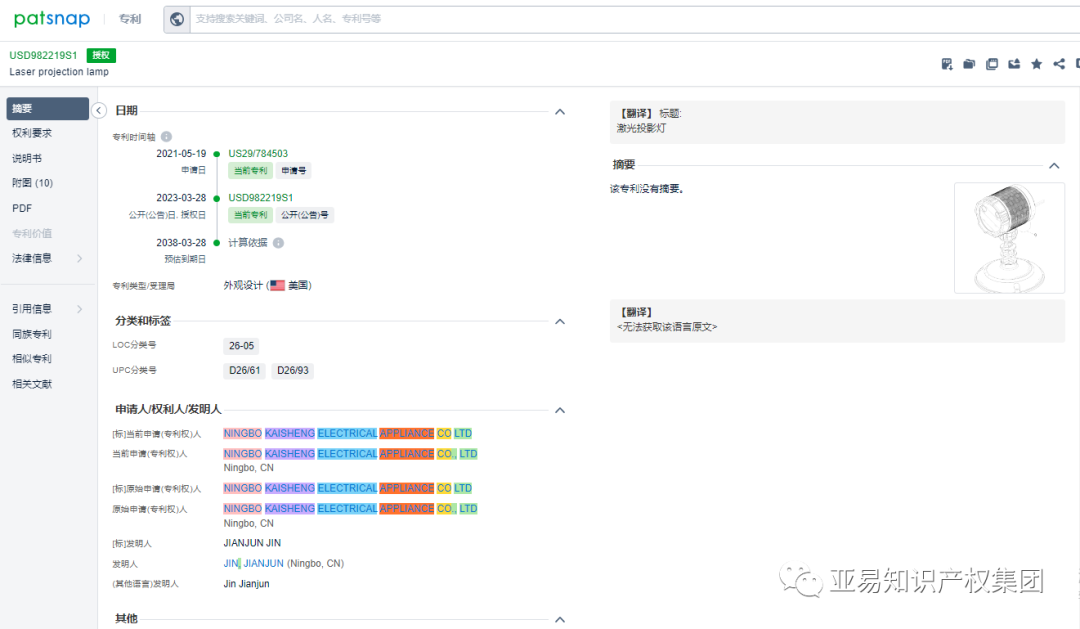Click the 申请号 tag
Image resolution: width=1080 pixels, height=629 pixels.
point(294,170)
